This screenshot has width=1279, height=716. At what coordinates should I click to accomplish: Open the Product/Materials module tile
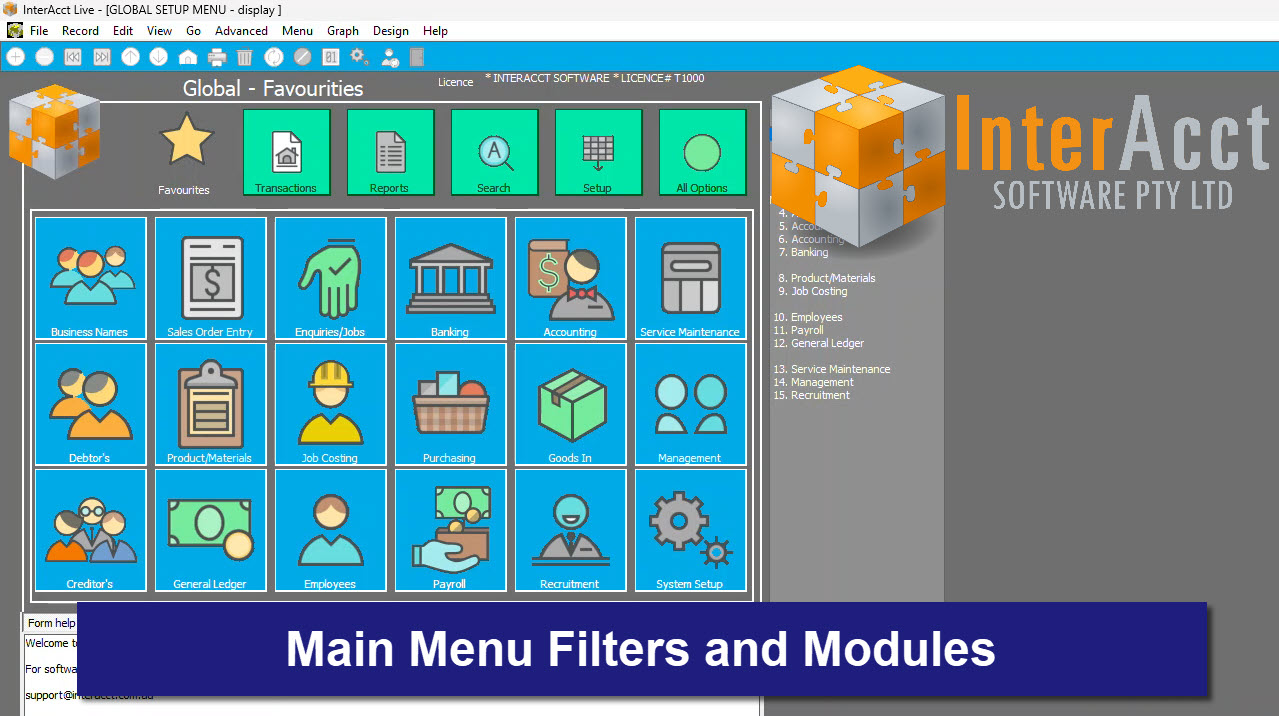coord(211,404)
